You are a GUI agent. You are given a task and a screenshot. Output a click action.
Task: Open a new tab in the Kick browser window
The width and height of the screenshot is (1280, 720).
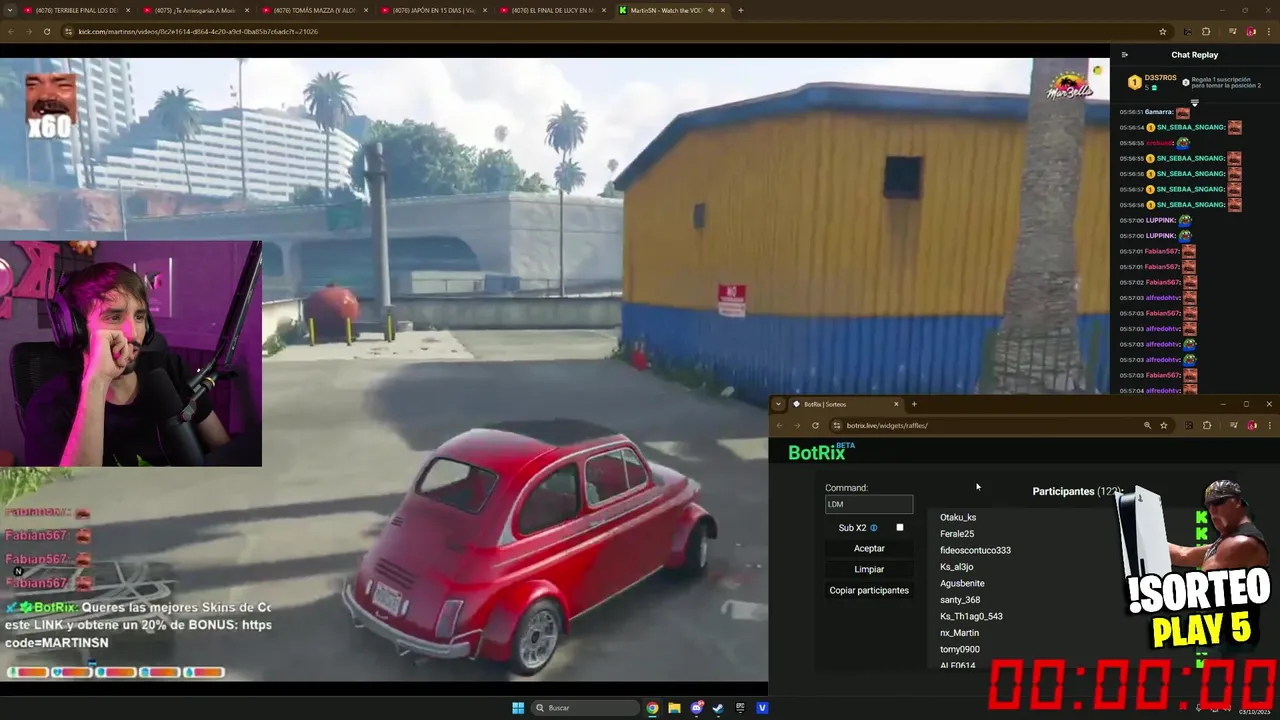740,10
